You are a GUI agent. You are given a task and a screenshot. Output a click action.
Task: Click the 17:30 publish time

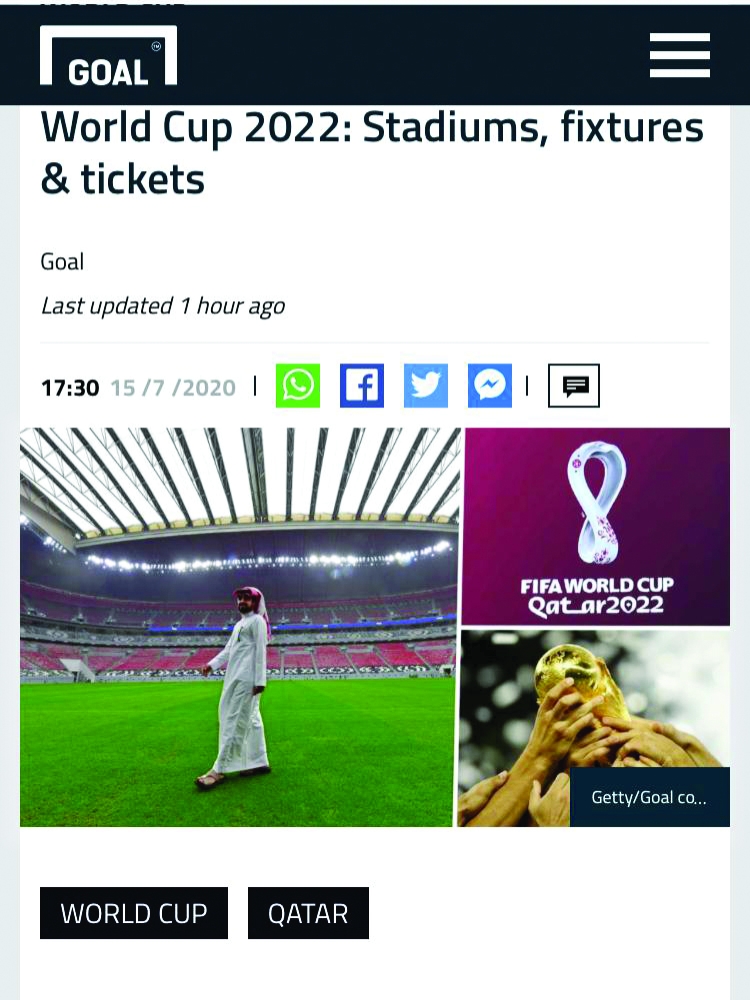70,387
